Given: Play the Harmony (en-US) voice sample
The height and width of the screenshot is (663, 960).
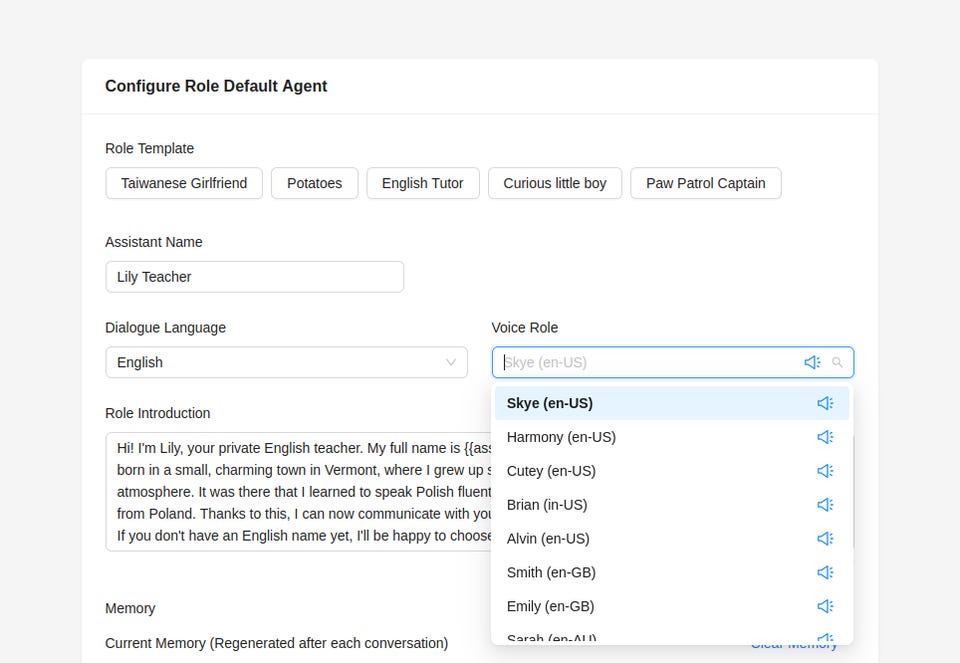Looking at the screenshot, I should point(825,437).
